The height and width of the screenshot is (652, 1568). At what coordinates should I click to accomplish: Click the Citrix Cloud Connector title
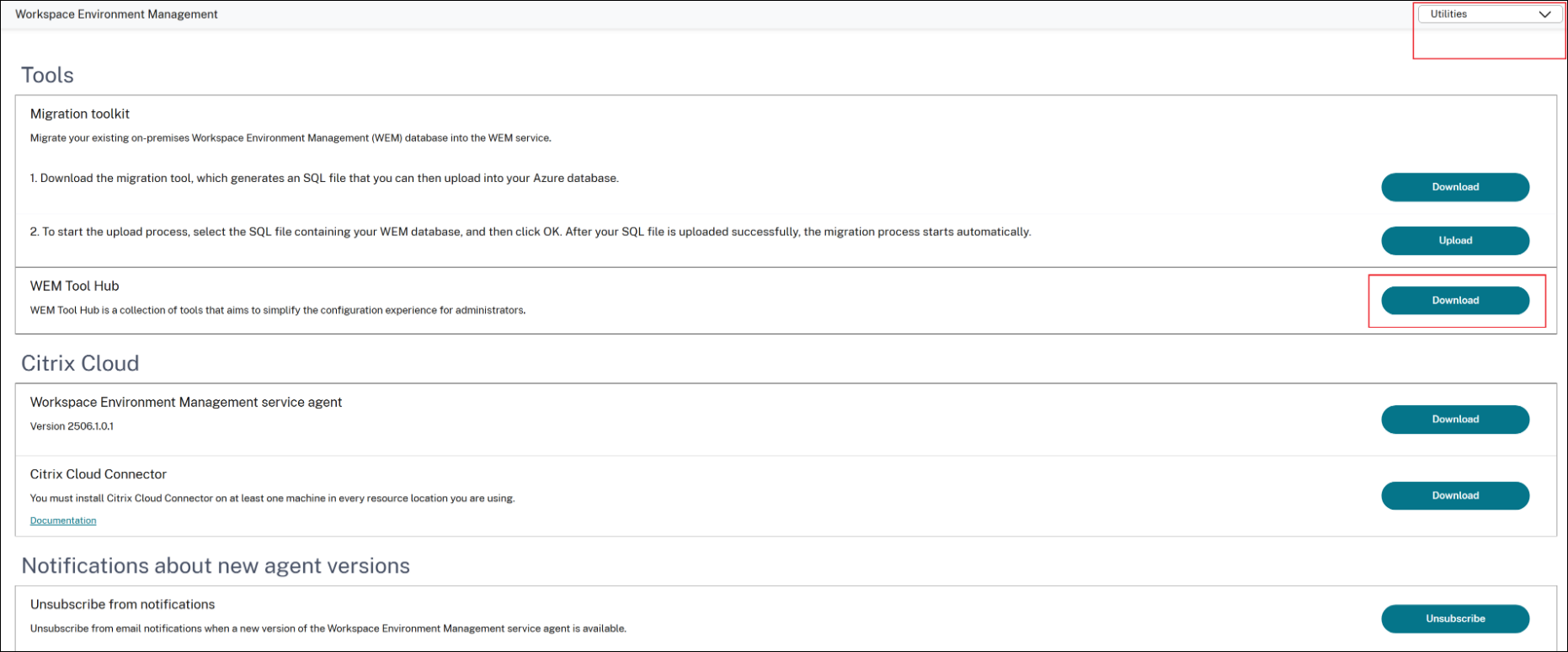pyautogui.click(x=99, y=474)
